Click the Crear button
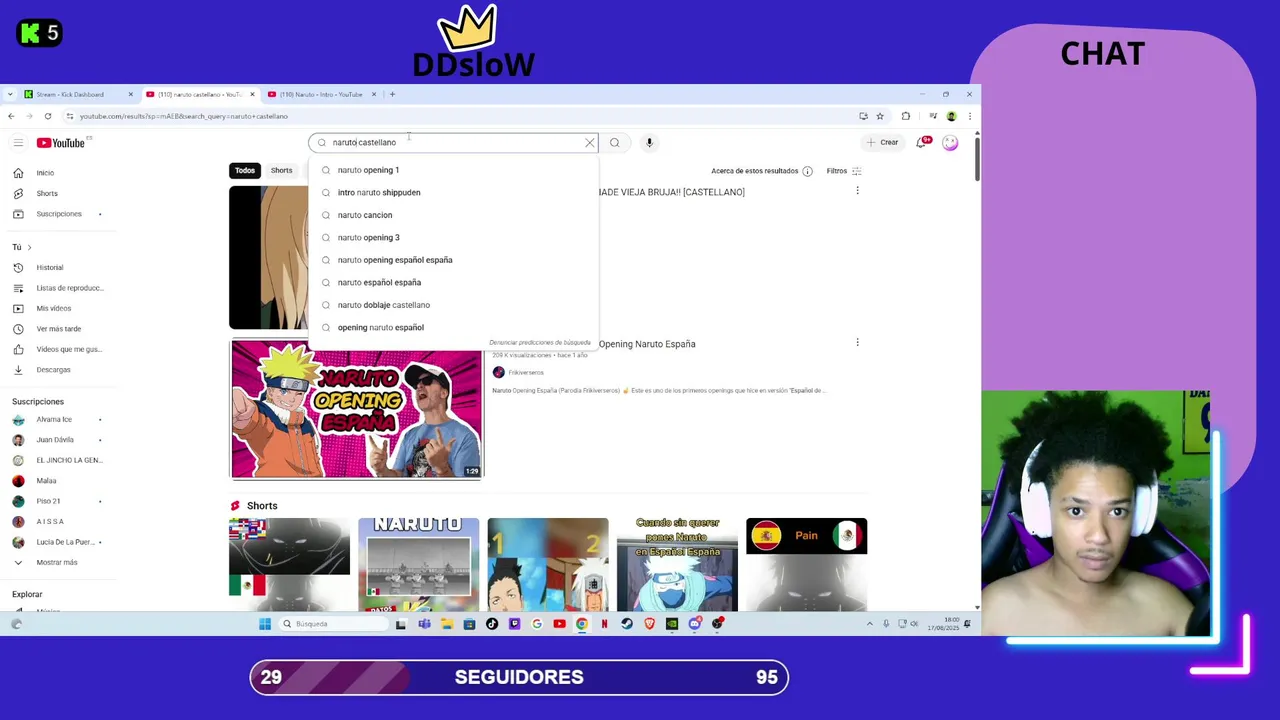This screenshot has height=720, width=1280. coord(883,142)
